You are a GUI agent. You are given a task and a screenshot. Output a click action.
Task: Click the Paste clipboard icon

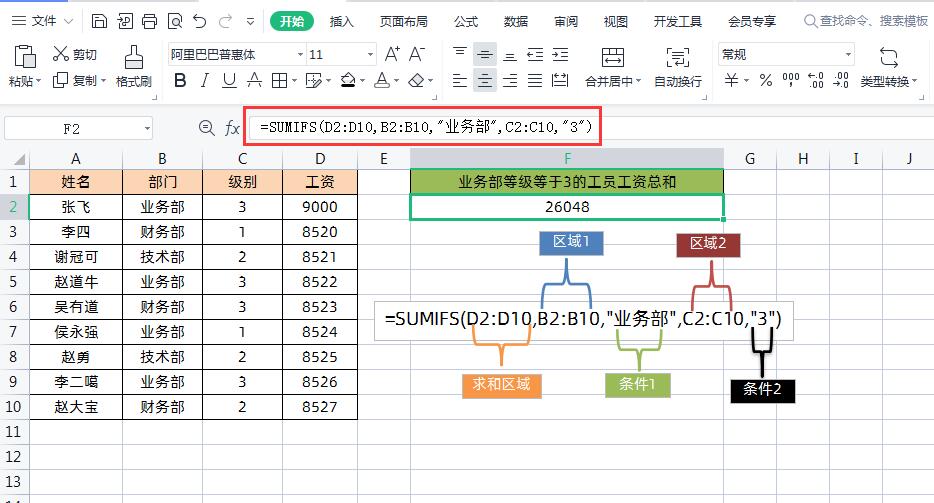pyautogui.click(x=24, y=57)
